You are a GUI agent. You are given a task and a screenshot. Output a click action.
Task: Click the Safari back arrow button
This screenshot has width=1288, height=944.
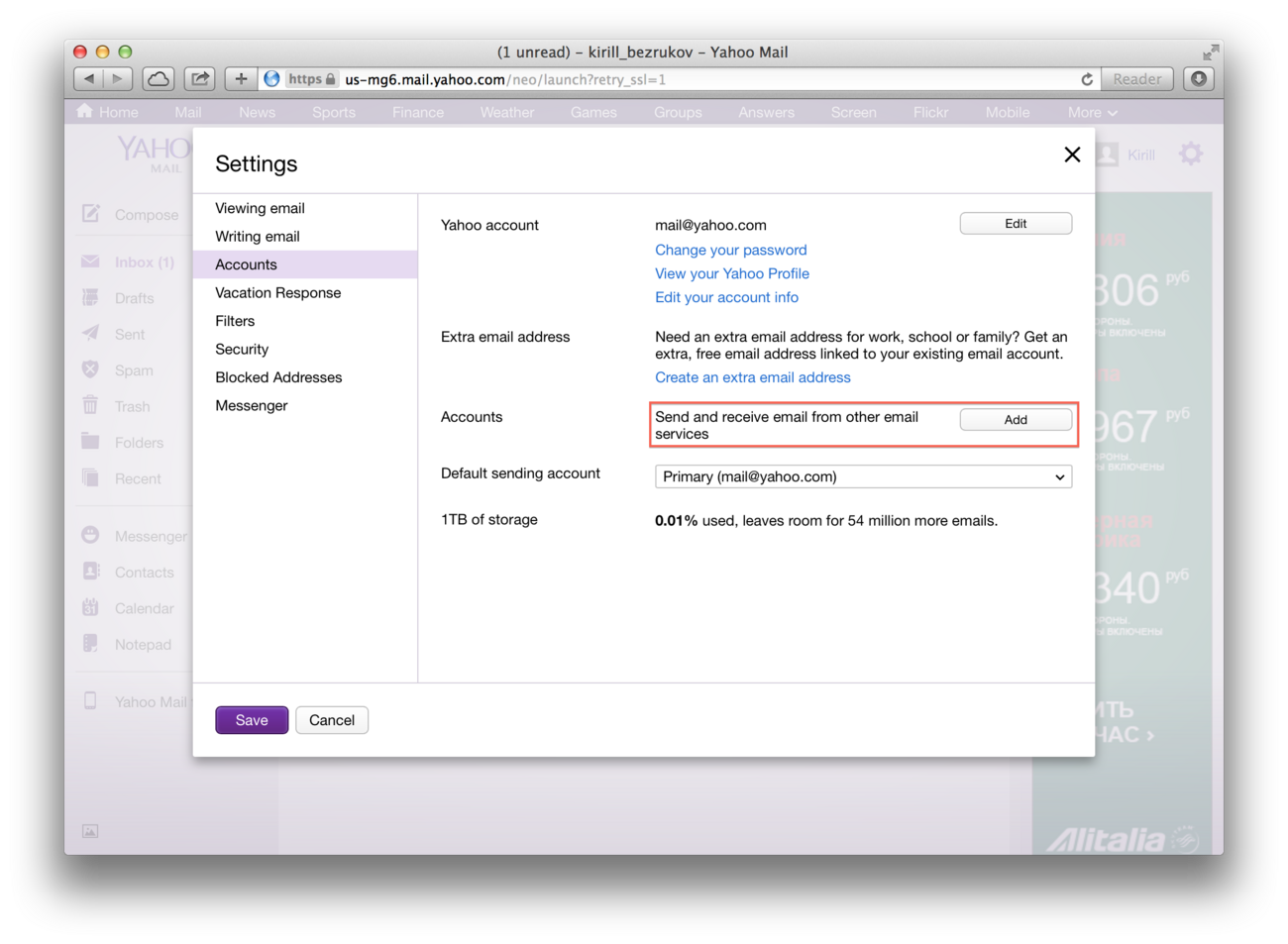click(89, 79)
